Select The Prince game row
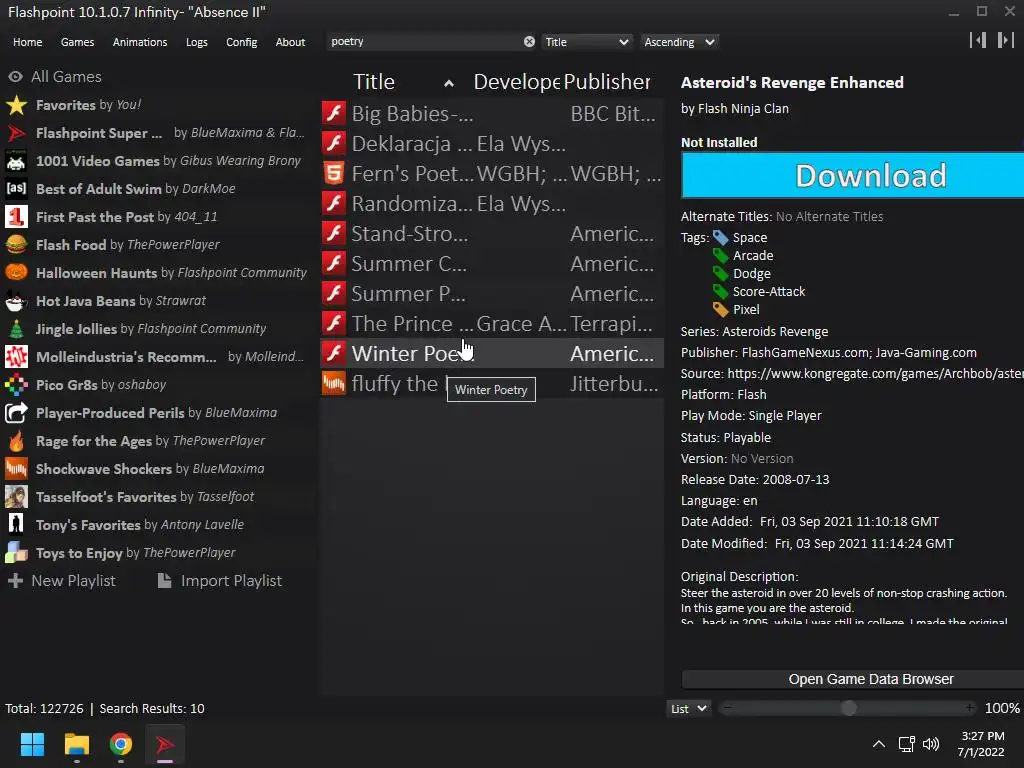Image resolution: width=1024 pixels, height=768 pixels. point(492,323)
